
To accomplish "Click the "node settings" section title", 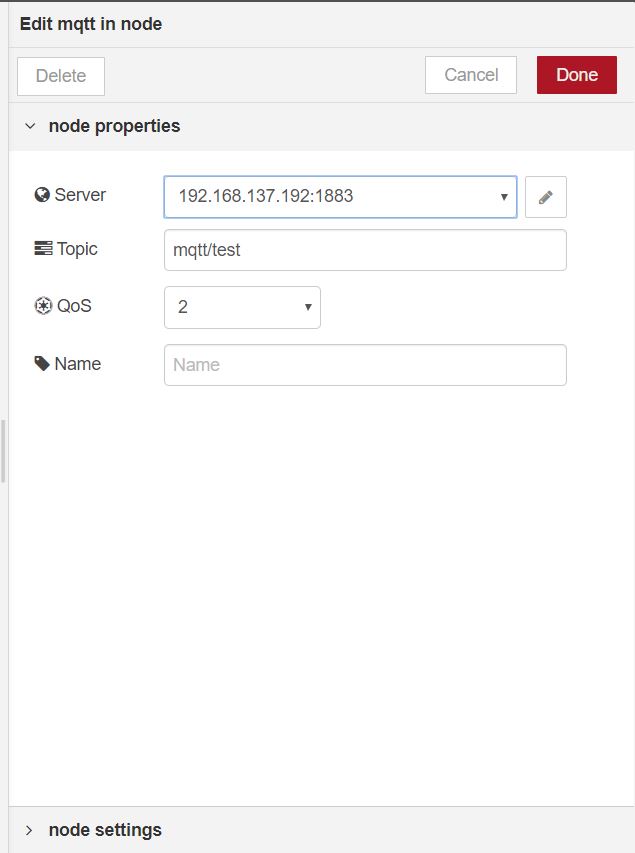I will 105,830.
